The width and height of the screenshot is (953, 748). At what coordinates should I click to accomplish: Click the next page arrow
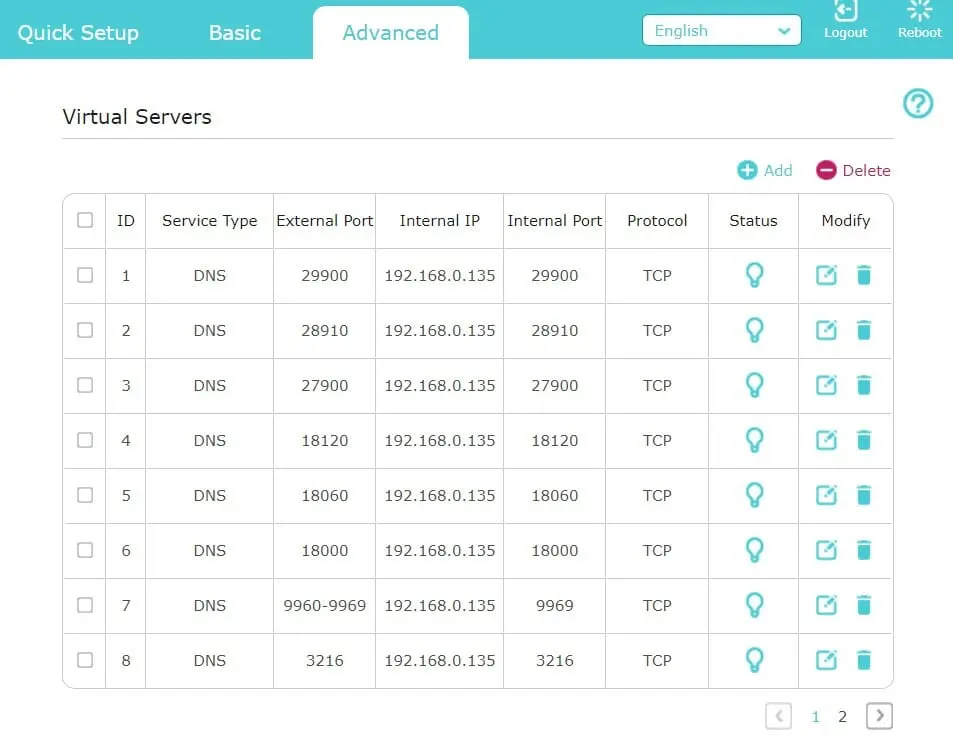tap(879, 716)
